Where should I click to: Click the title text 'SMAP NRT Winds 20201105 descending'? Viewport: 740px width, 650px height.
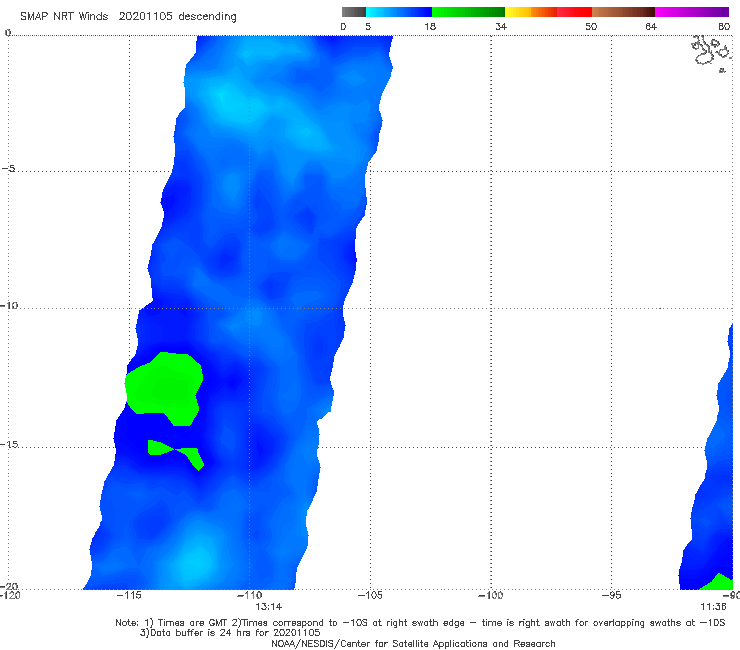(128, 17)
